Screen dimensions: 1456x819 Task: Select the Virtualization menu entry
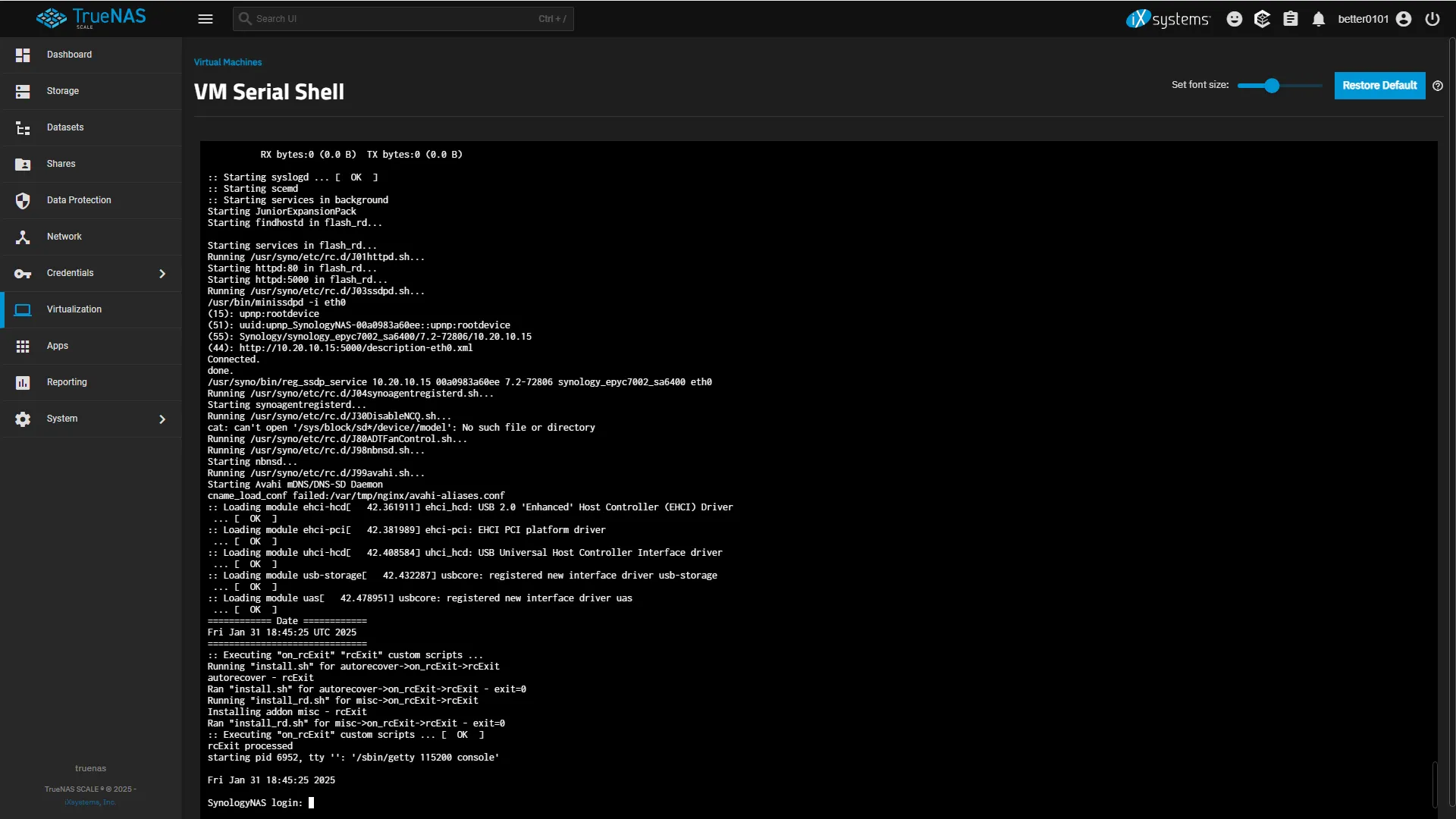point(74,309)
